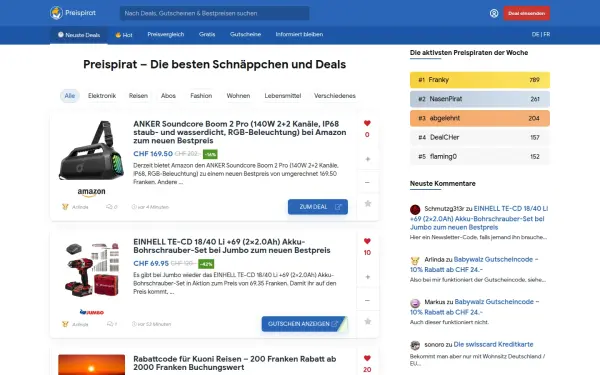Screen dimensions: 600x375
Task: Open #2 NasenPirat ranking row
Action: click(480, 99)
